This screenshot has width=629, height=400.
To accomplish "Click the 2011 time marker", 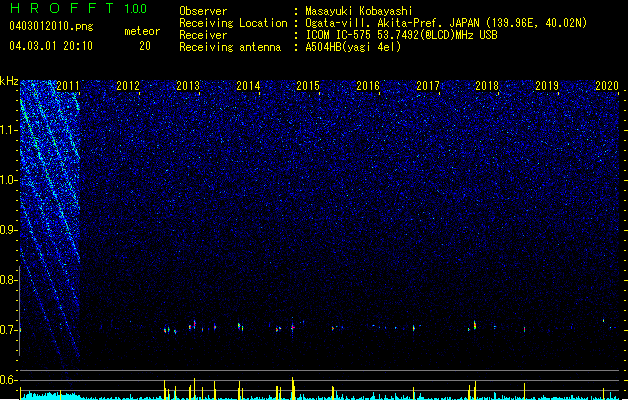I will [68, 86].
